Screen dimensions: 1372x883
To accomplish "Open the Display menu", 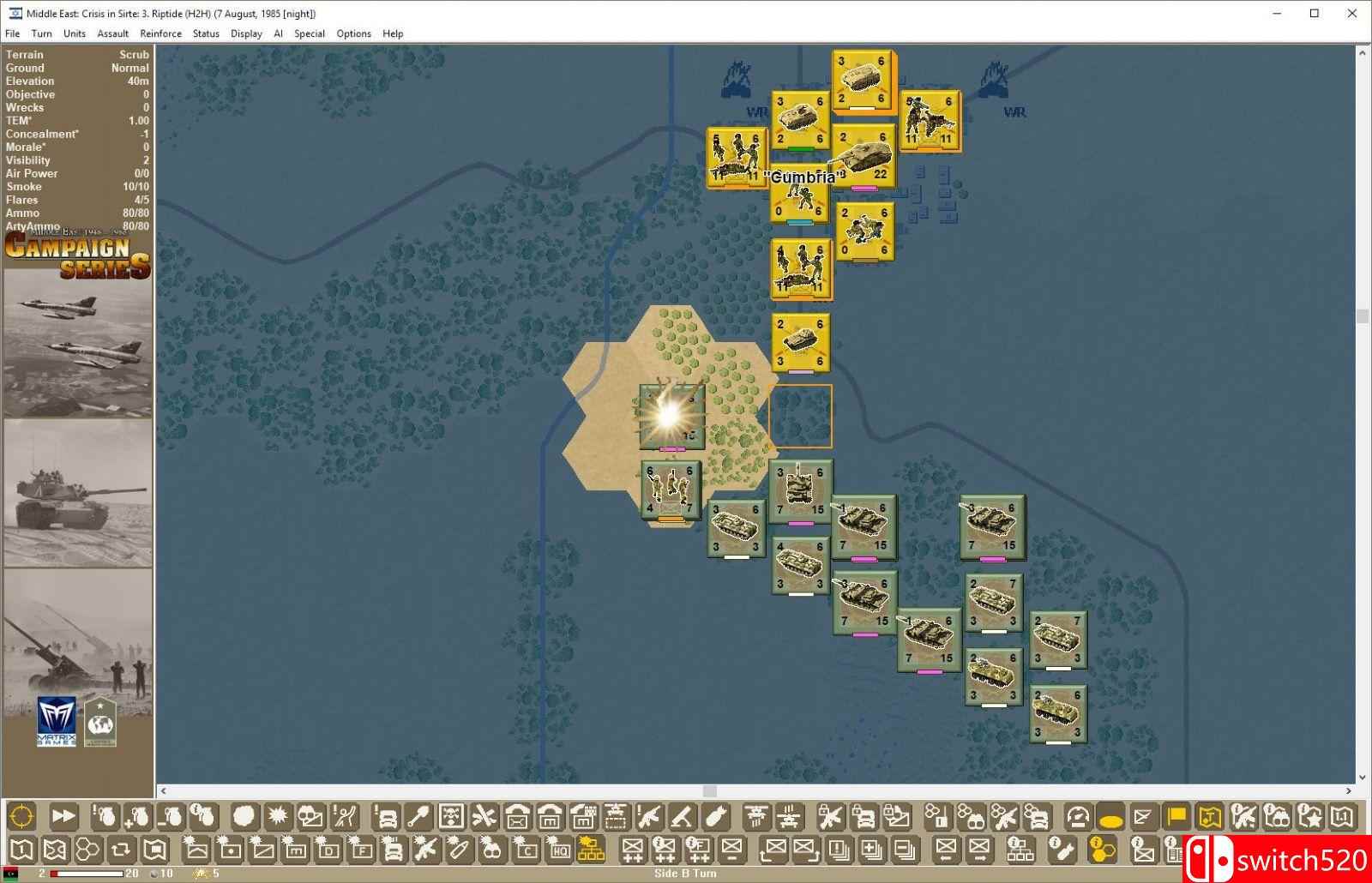I will (x=246, y=33).
